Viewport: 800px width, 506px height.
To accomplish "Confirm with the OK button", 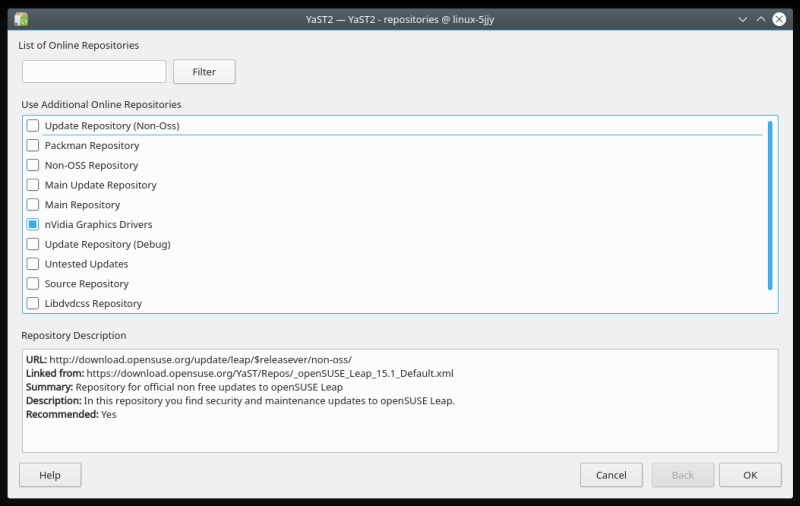I will (750, 475).
